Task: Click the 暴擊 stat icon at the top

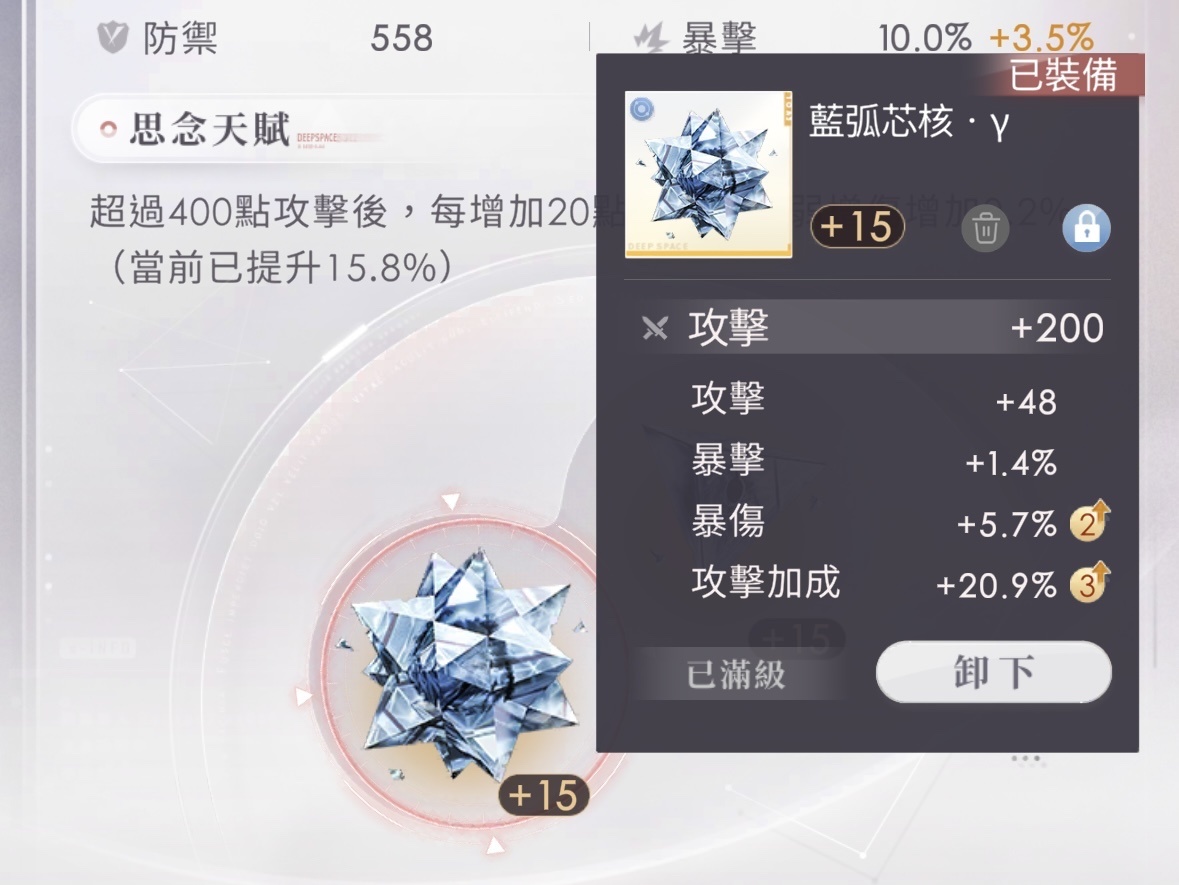Action: (650, 38)
